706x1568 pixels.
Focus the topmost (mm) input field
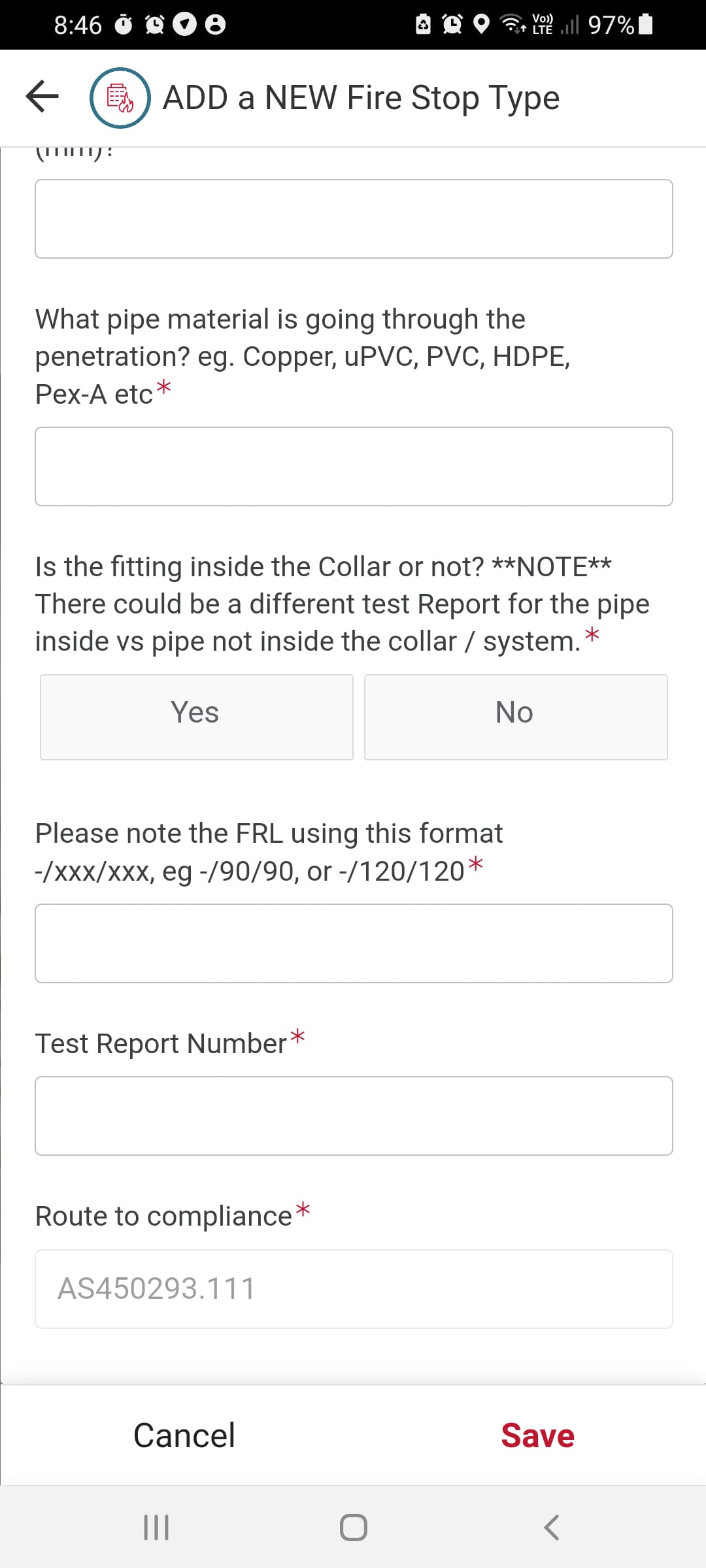(x=354, y=219)
